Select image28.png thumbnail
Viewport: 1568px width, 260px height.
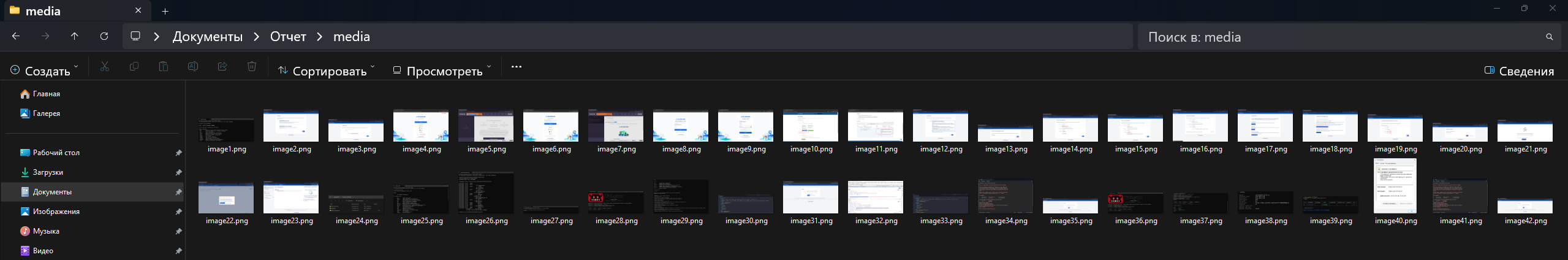tap(616, 202)
